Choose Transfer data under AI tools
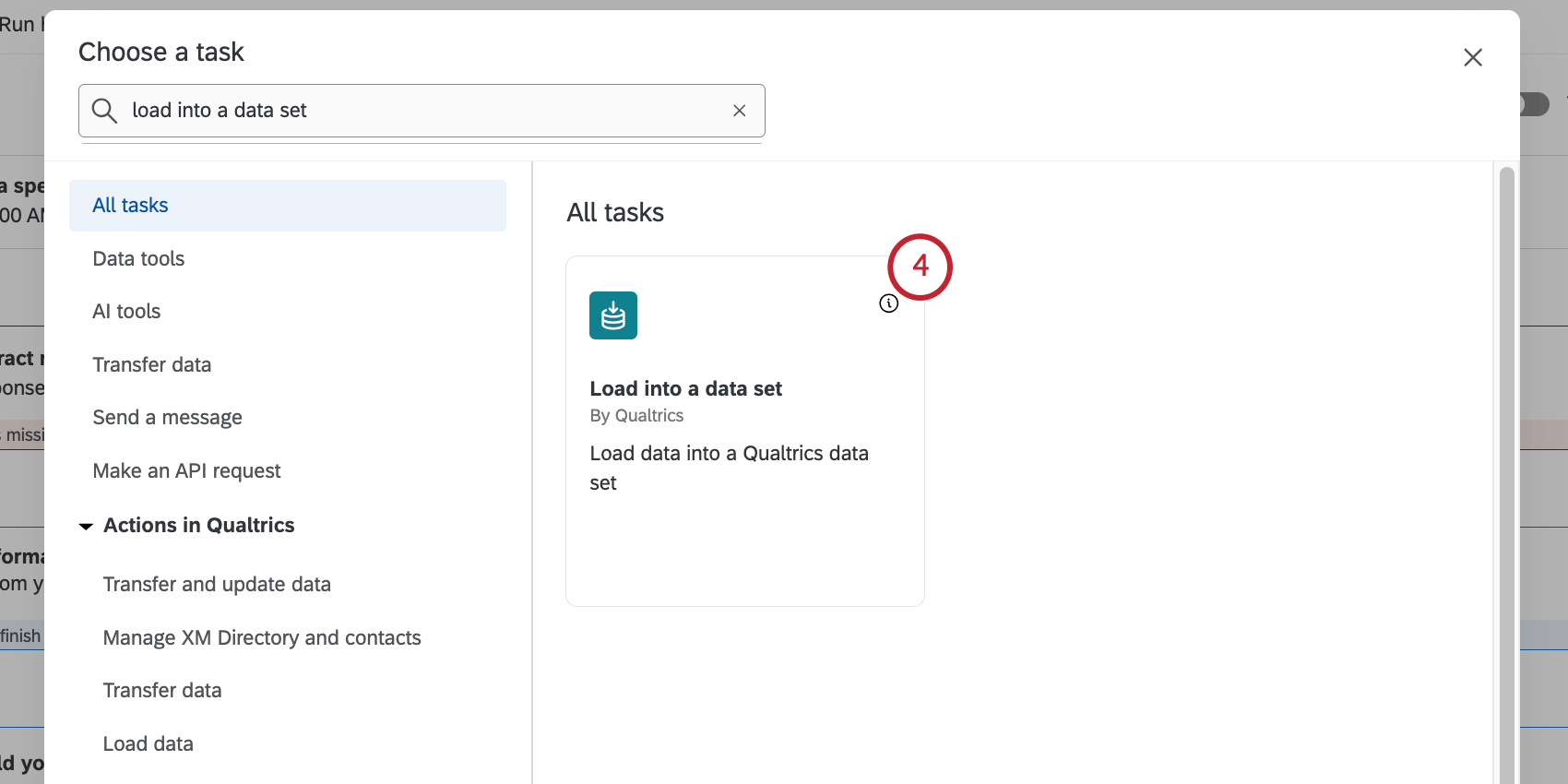This screenshot has width=1568, height=784. pyautogui.click(x=152, y=365)
